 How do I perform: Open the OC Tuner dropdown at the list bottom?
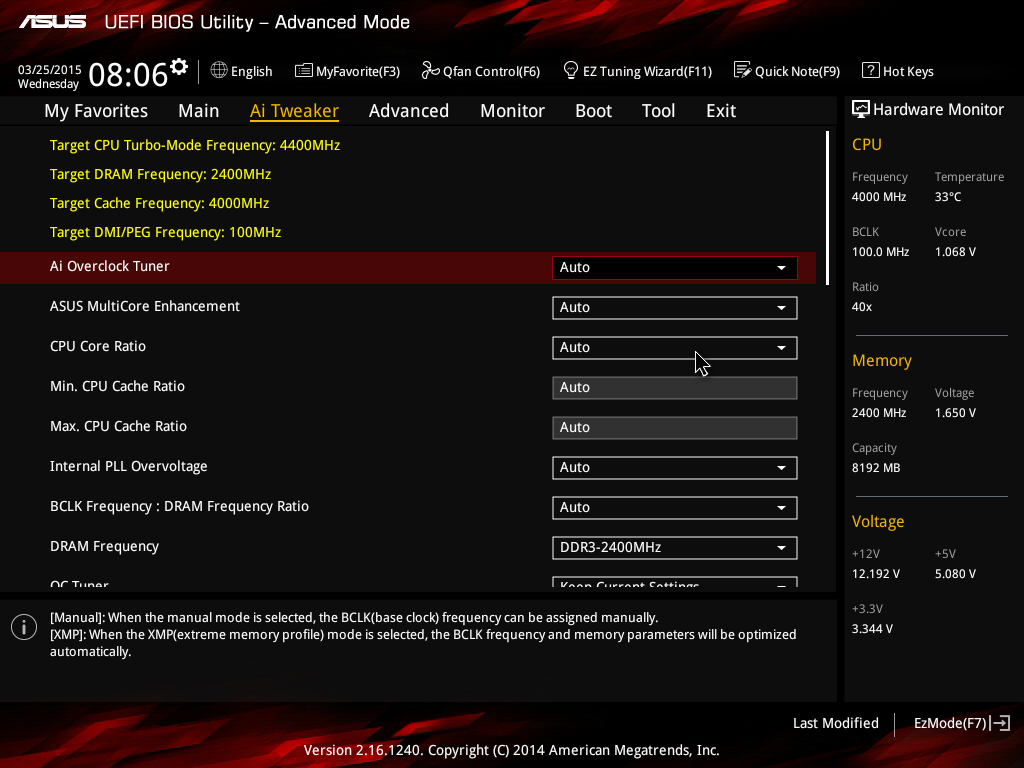point(675,582)
